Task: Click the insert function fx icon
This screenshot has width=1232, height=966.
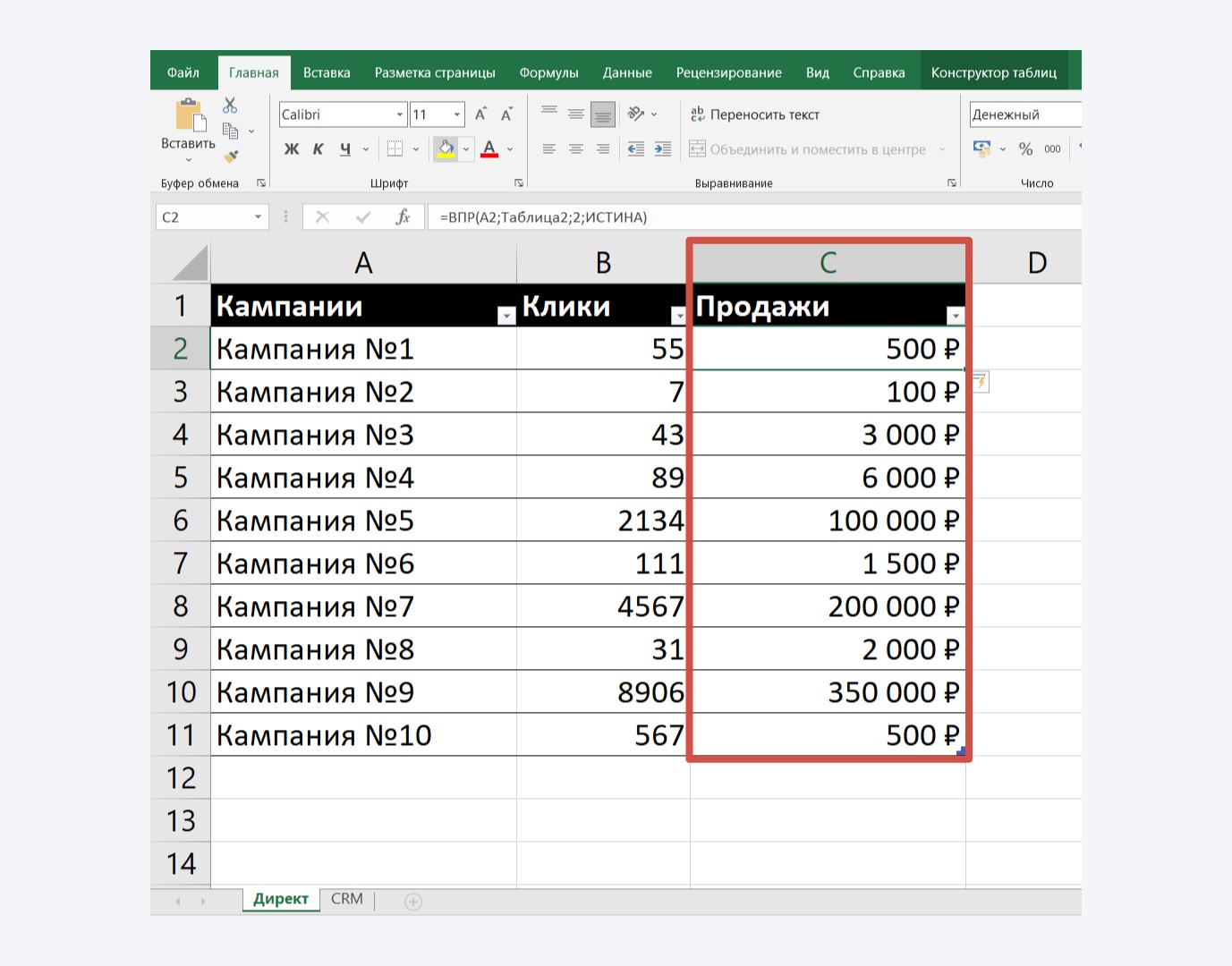Action: point(403,216)
